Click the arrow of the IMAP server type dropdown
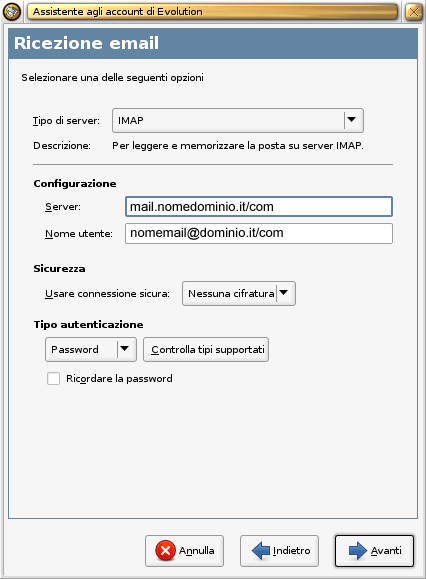The width and height of the screenshot is (426, 579). tap(351, 120)
